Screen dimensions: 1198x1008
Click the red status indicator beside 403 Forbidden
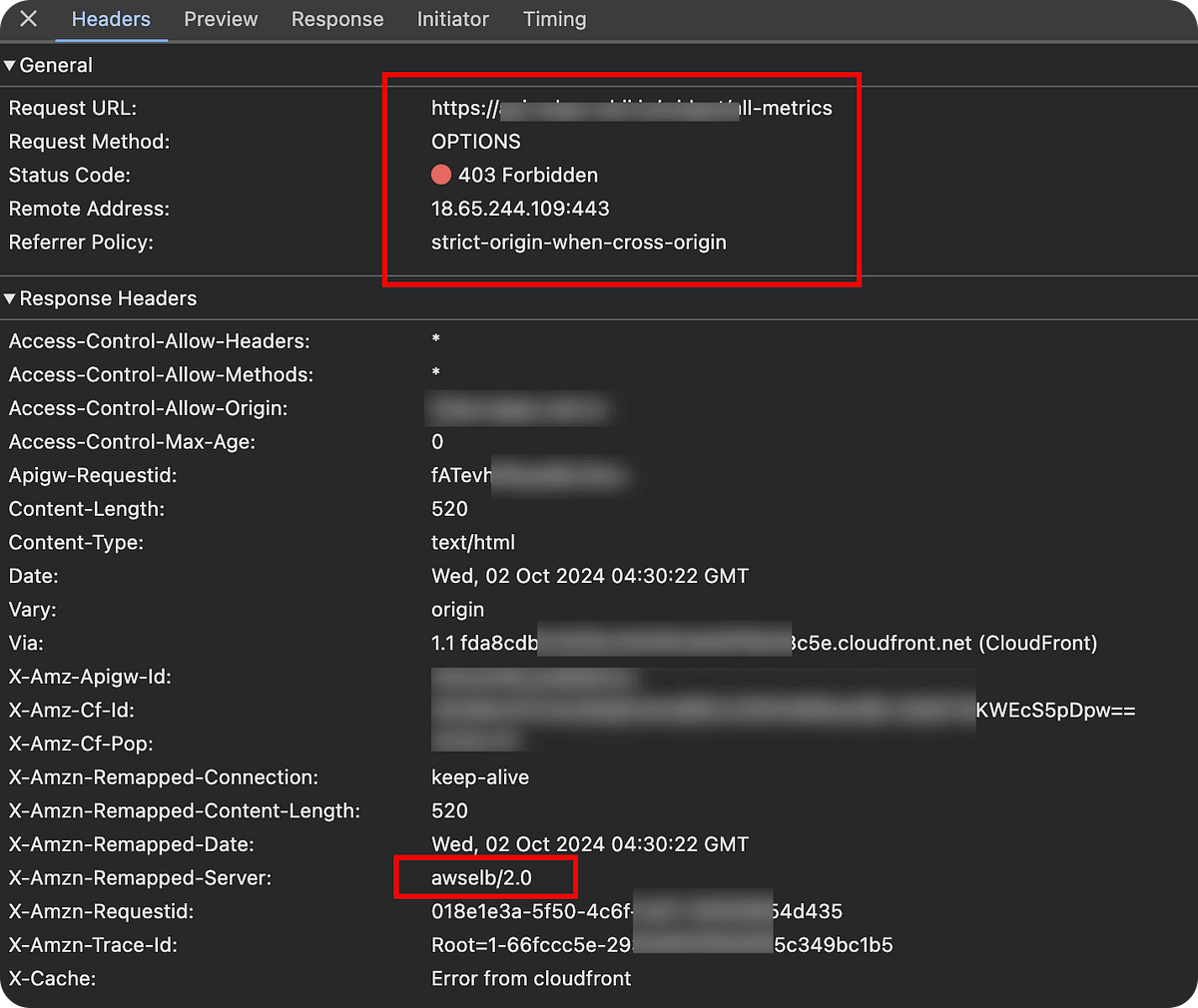pos(440,175)
